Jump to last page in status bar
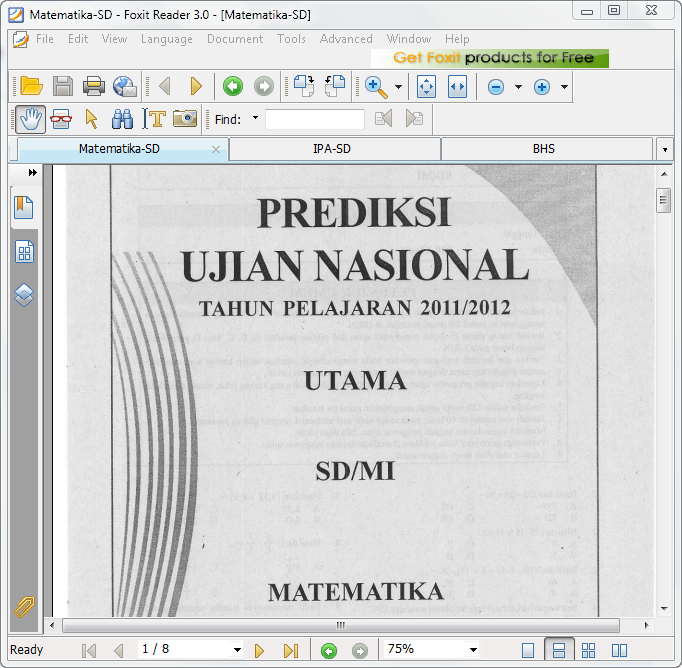Screen dimensions: 682x668 [x=291, y=651]
